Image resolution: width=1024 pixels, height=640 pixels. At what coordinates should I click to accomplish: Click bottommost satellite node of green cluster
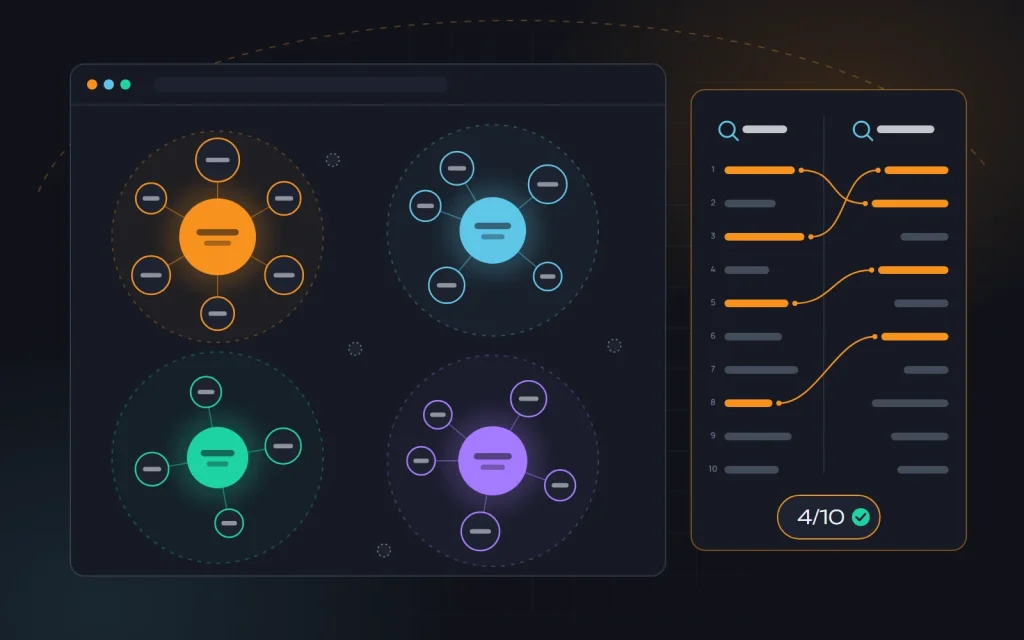click(x=229, y=523)
